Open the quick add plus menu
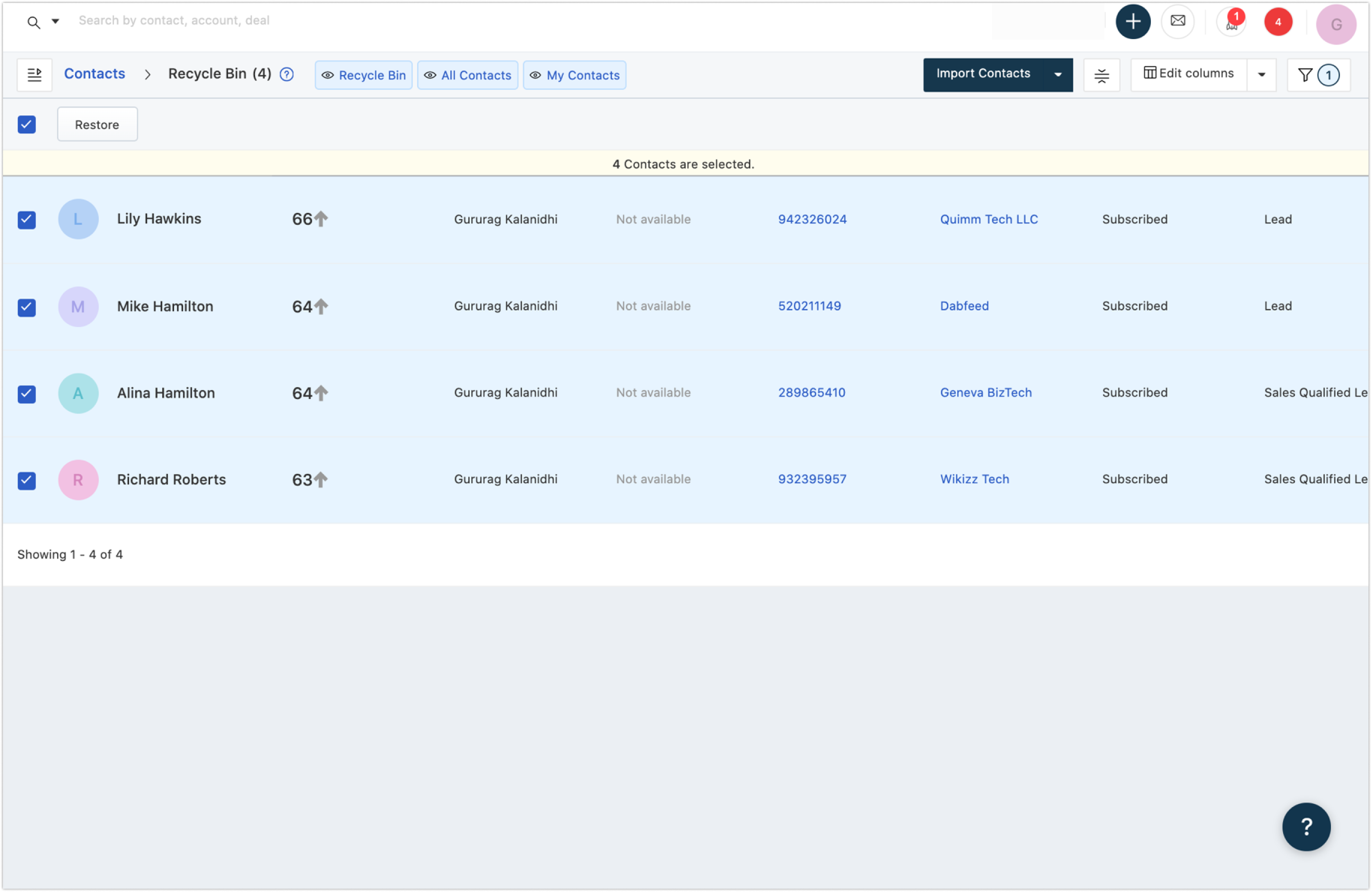Viewport: 1372px width, 892px height. [1133, 21]
